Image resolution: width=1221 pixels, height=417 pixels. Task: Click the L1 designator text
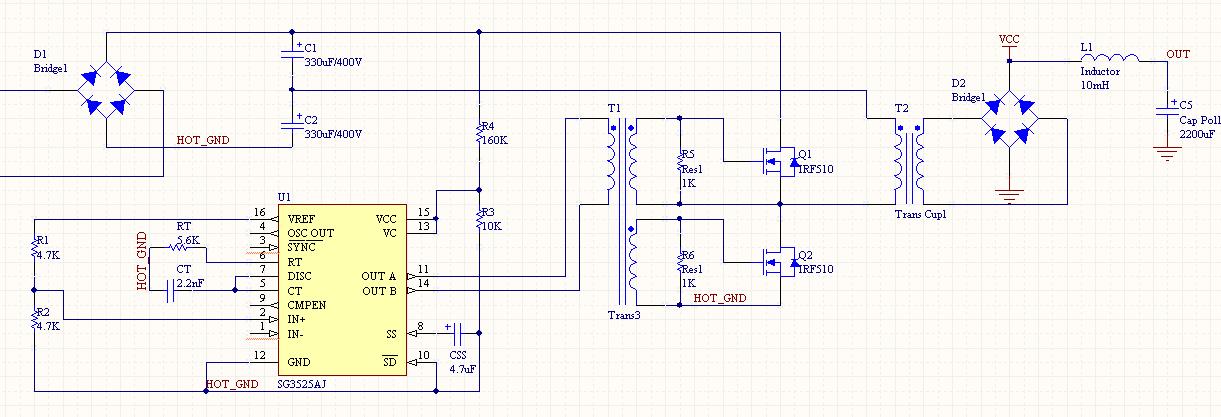point(1087,47)
